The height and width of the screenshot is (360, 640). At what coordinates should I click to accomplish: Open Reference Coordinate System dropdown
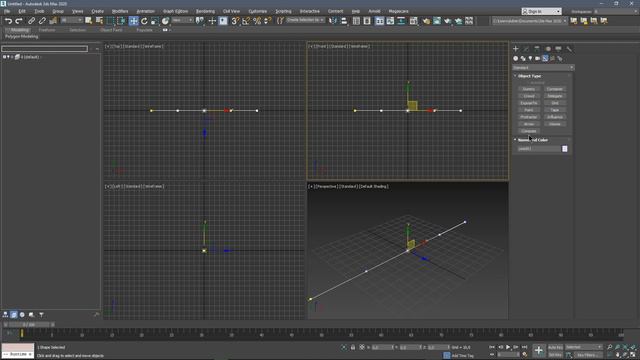point(182,20)
